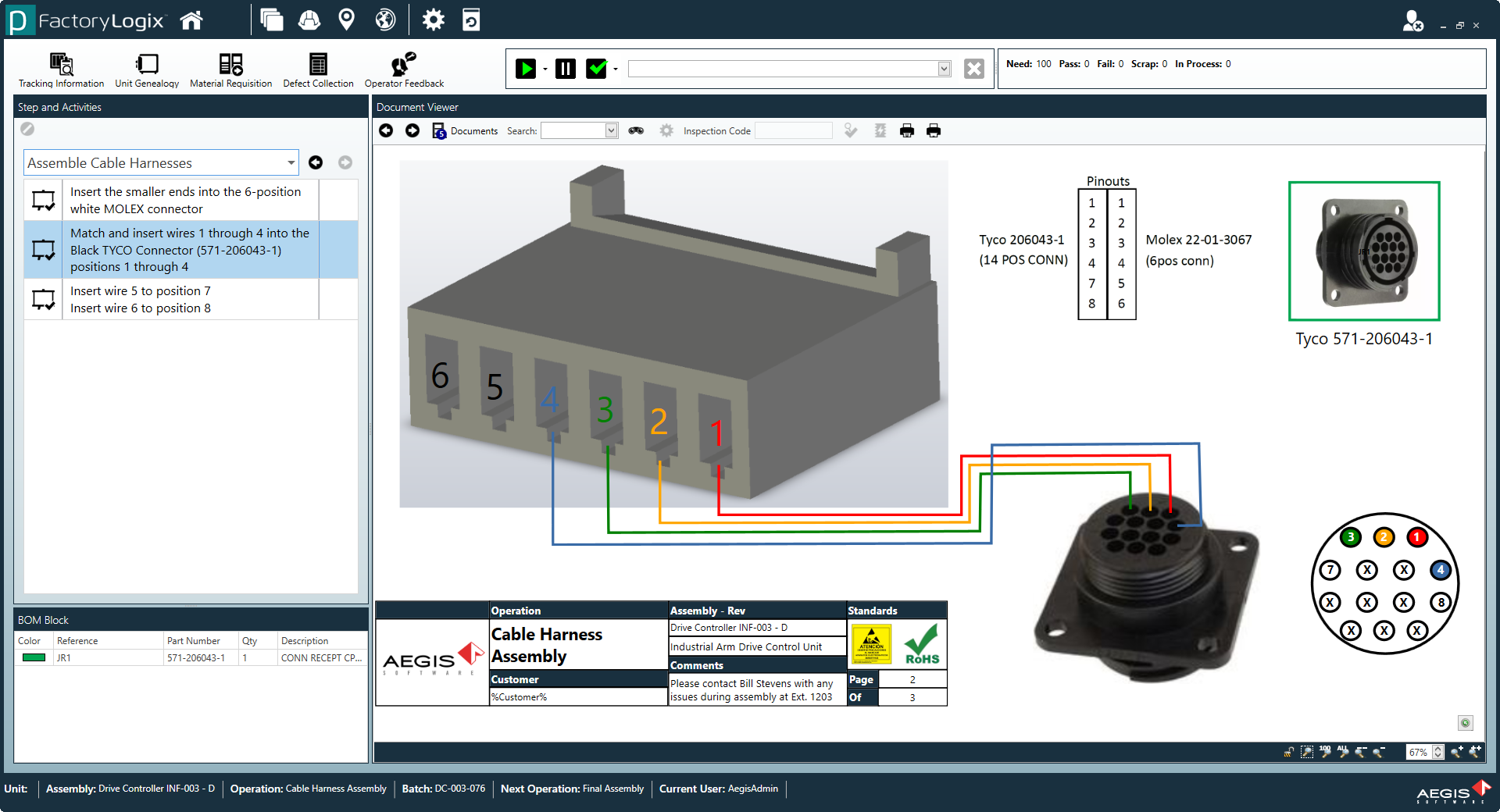Expand the complete checkmark dropdown arrow
Image resolution: width=1500 pixels, height=812 pixels.
coord(616,69)
